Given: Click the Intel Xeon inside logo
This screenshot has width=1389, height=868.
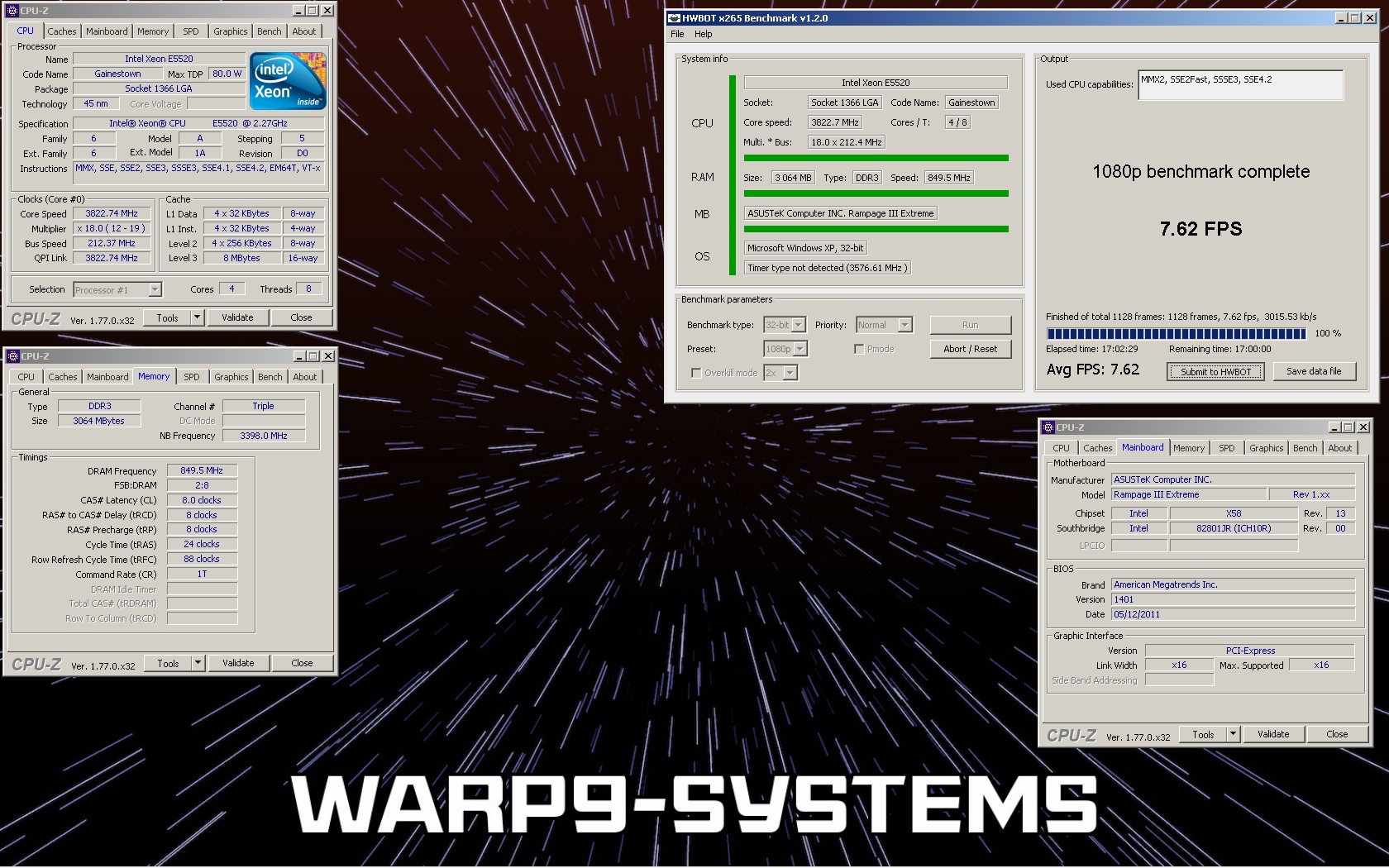Looking at the screenshot, I should click(x=288, y=81).
